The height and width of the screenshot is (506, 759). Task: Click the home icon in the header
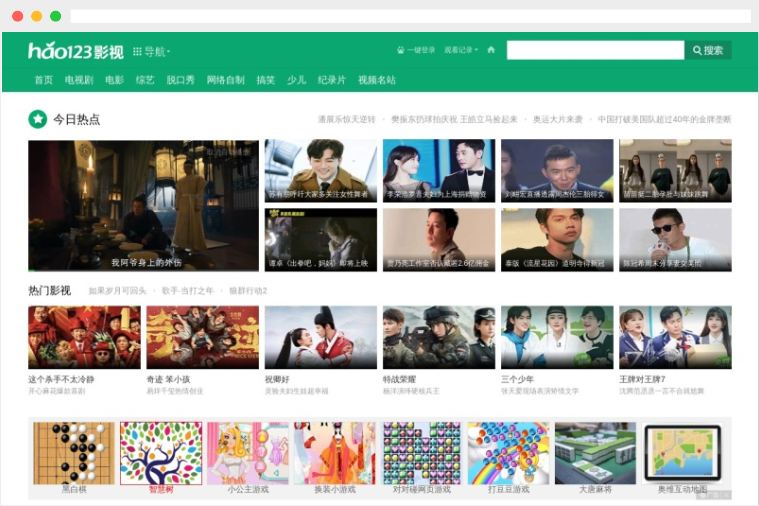[x=491, y=50]
